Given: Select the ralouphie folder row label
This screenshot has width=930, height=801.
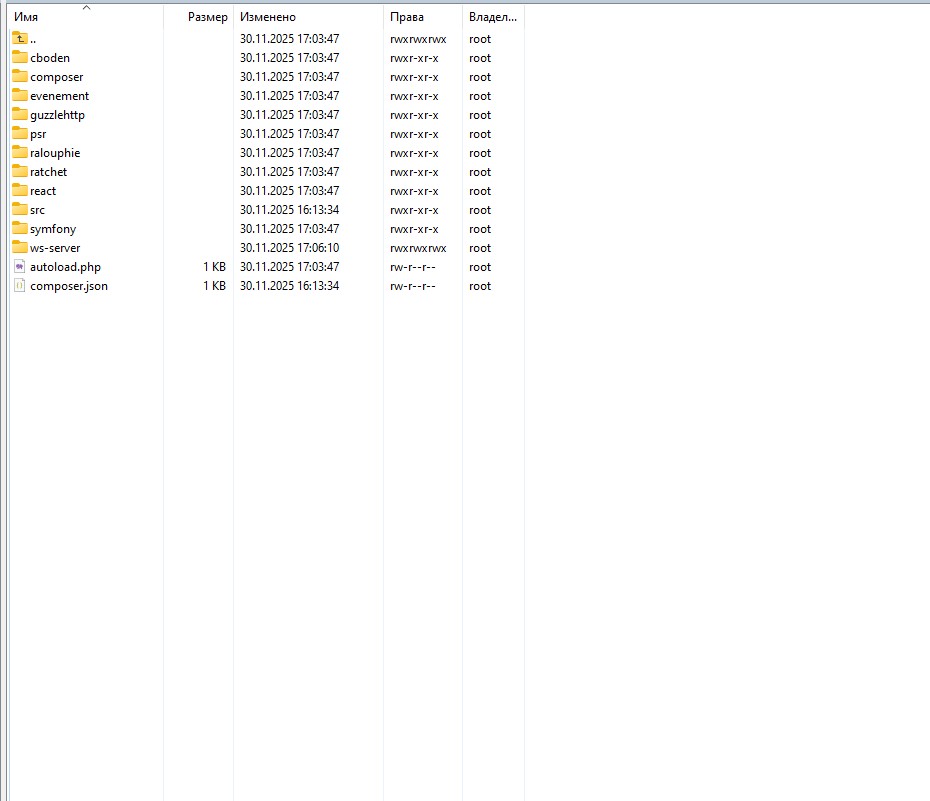Looking at the screenshot, I should pos(55,153).
